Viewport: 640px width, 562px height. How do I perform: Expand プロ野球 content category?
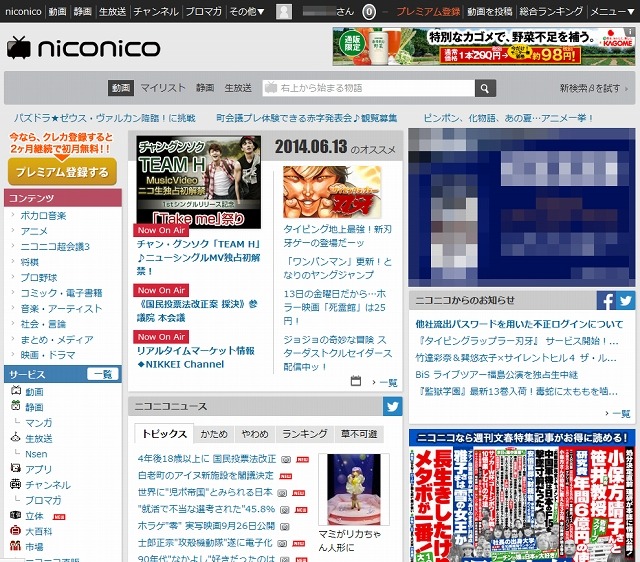pyautogui.click(x=39, y=278)
